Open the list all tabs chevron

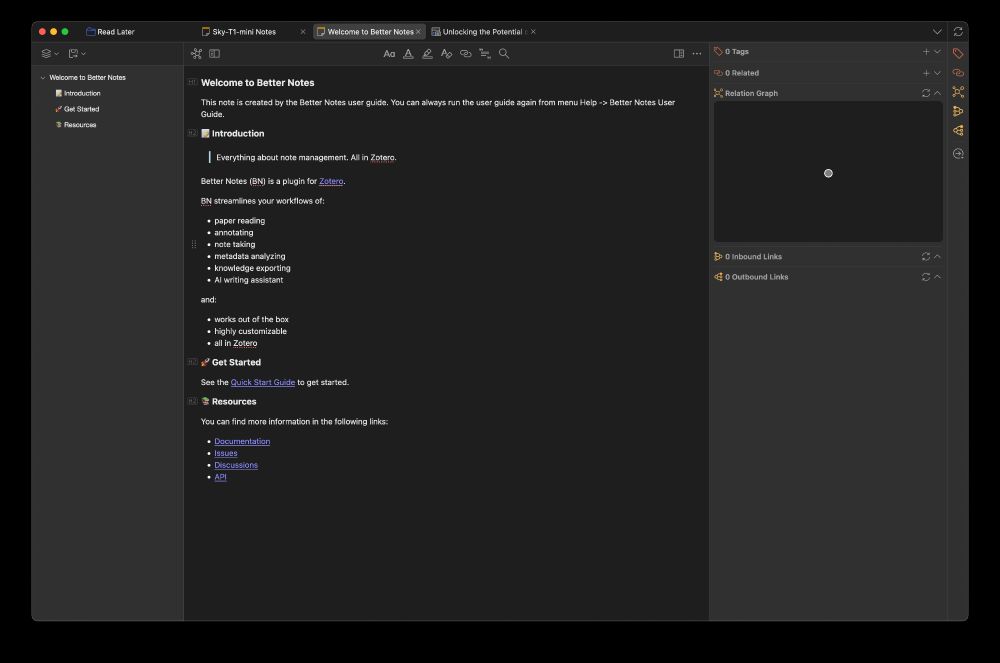coord(937,31)
